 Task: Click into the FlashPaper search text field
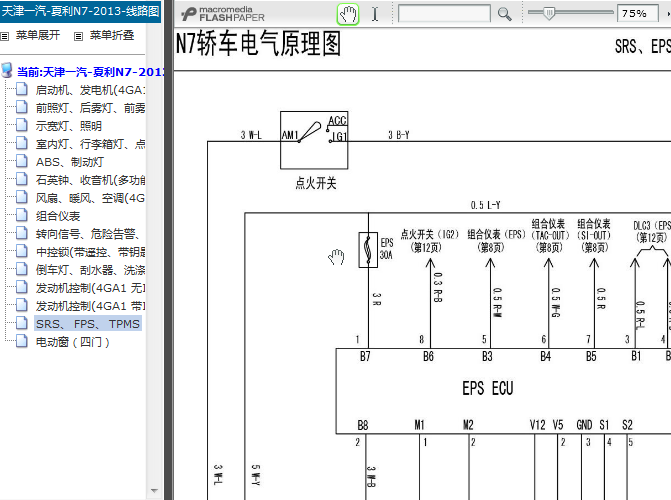444,14
